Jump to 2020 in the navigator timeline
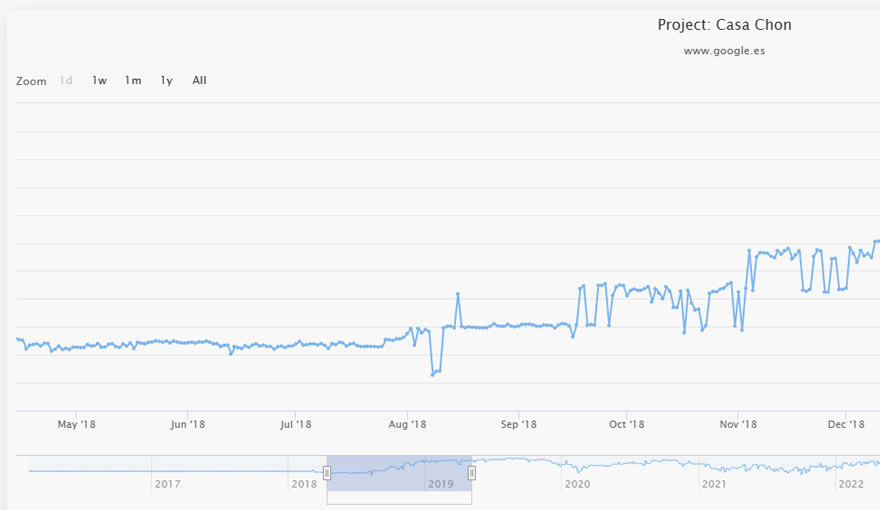Screen dimensions: 880x510 (577, 484)
